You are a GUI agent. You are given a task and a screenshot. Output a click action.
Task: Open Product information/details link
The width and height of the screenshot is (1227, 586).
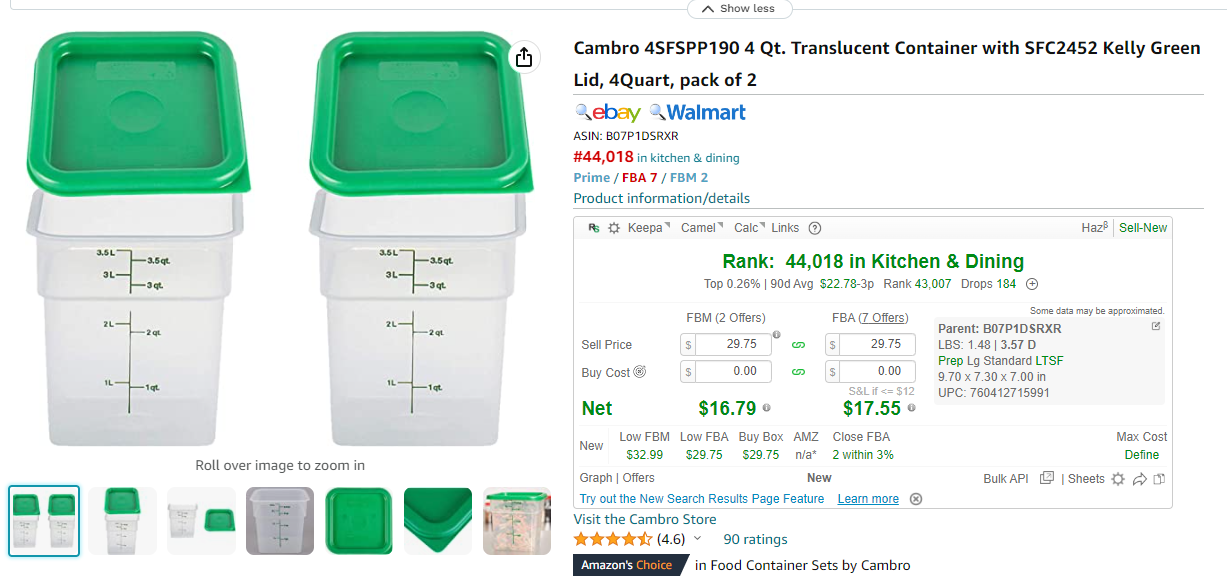coord(661,198)
